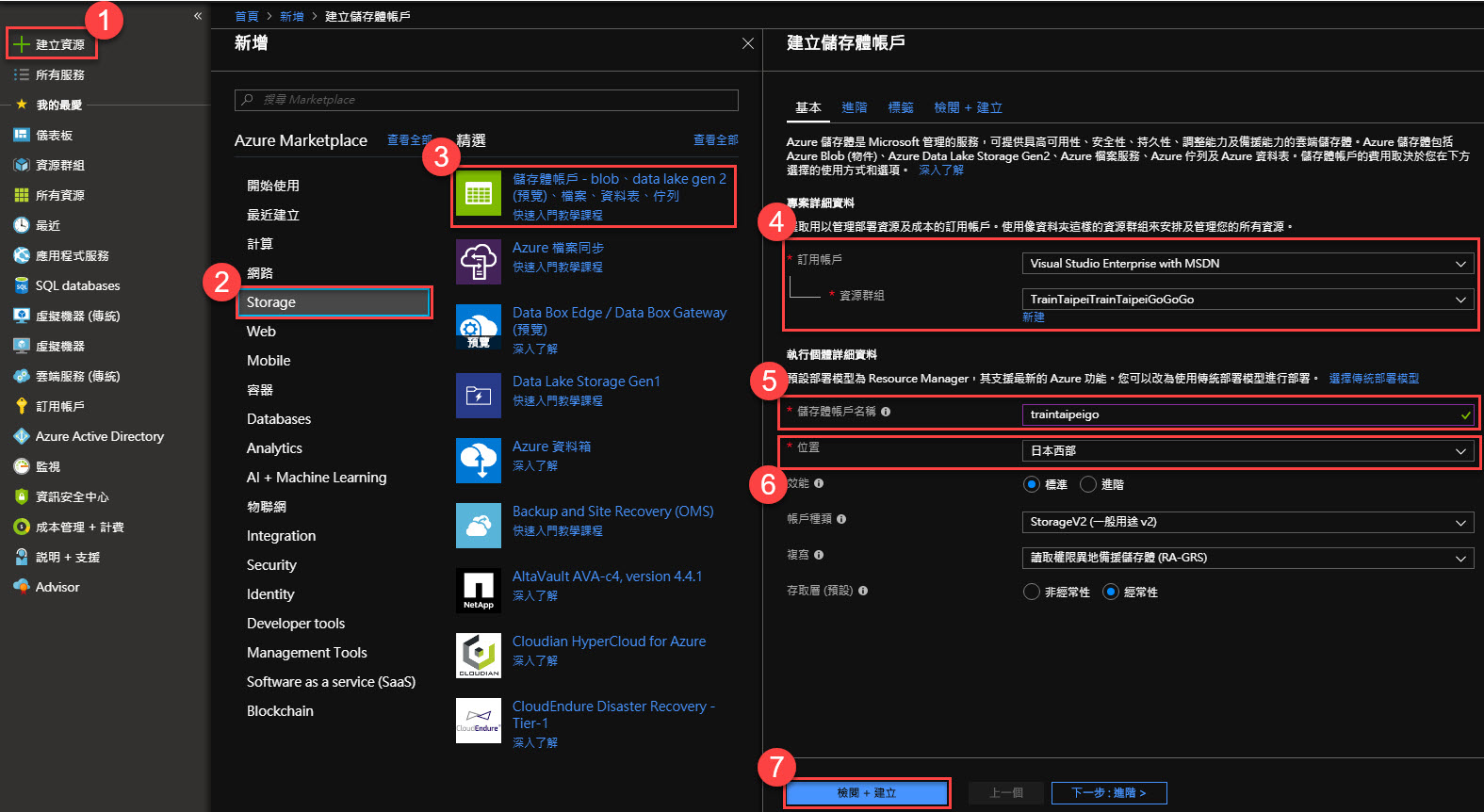Open Resource groups cube icon
Viewport: 1484px width, 812px height.
tap(22, 165)
